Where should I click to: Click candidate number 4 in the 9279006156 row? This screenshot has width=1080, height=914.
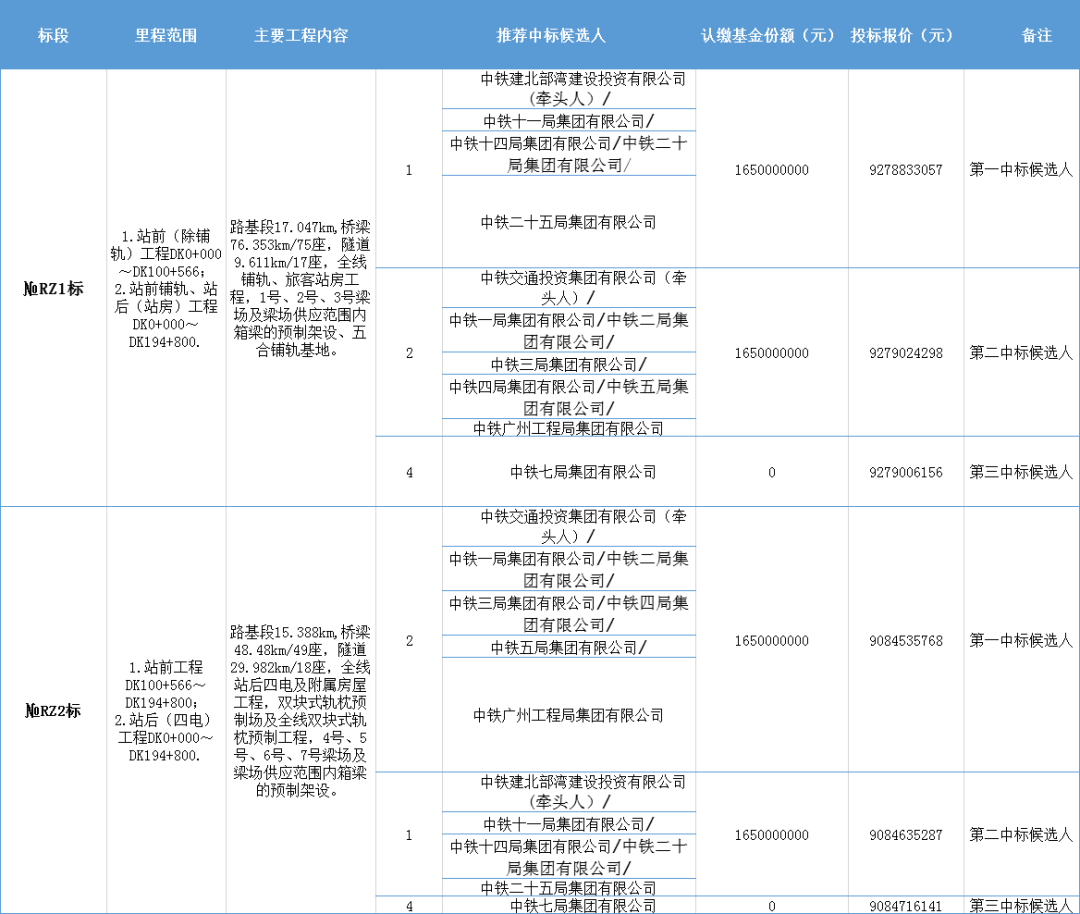tap(409, 472)
